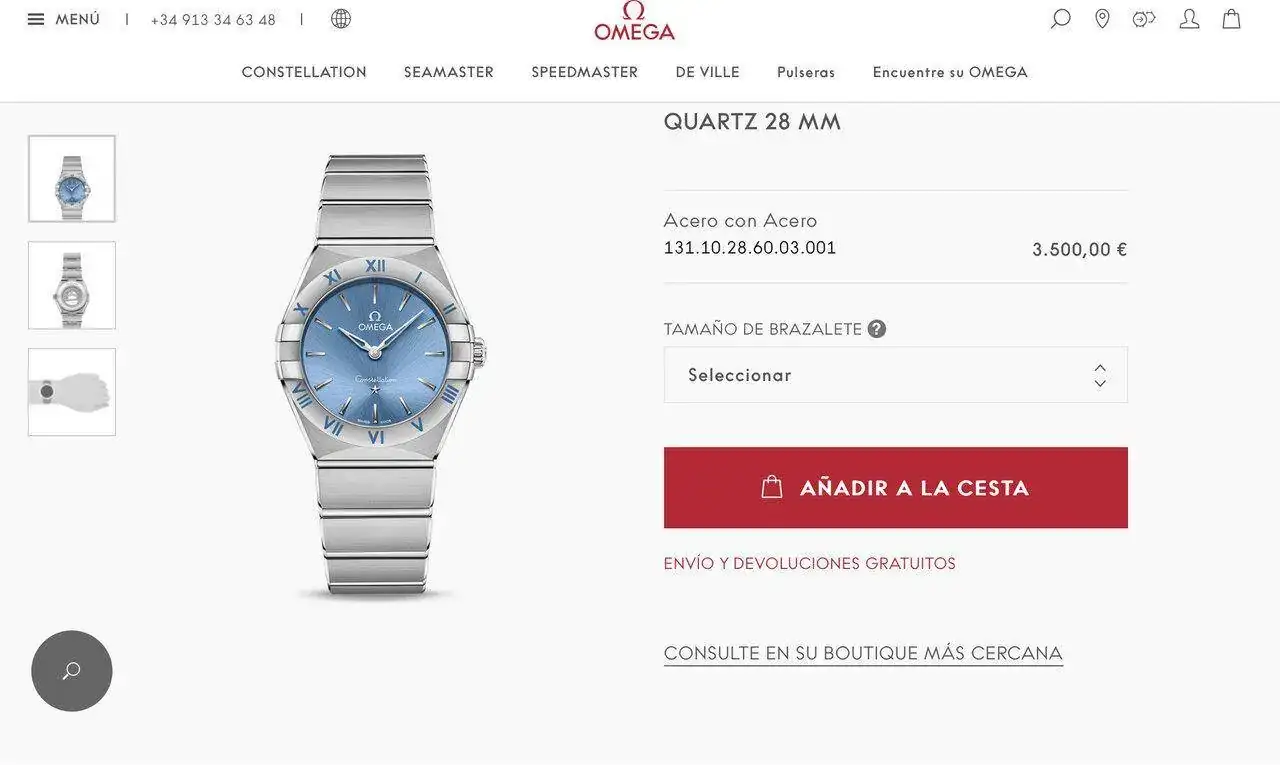1280x765 pixels.
Task: Click the round gray zoom button
Action: pyautogui.click(x=72, y=671)
